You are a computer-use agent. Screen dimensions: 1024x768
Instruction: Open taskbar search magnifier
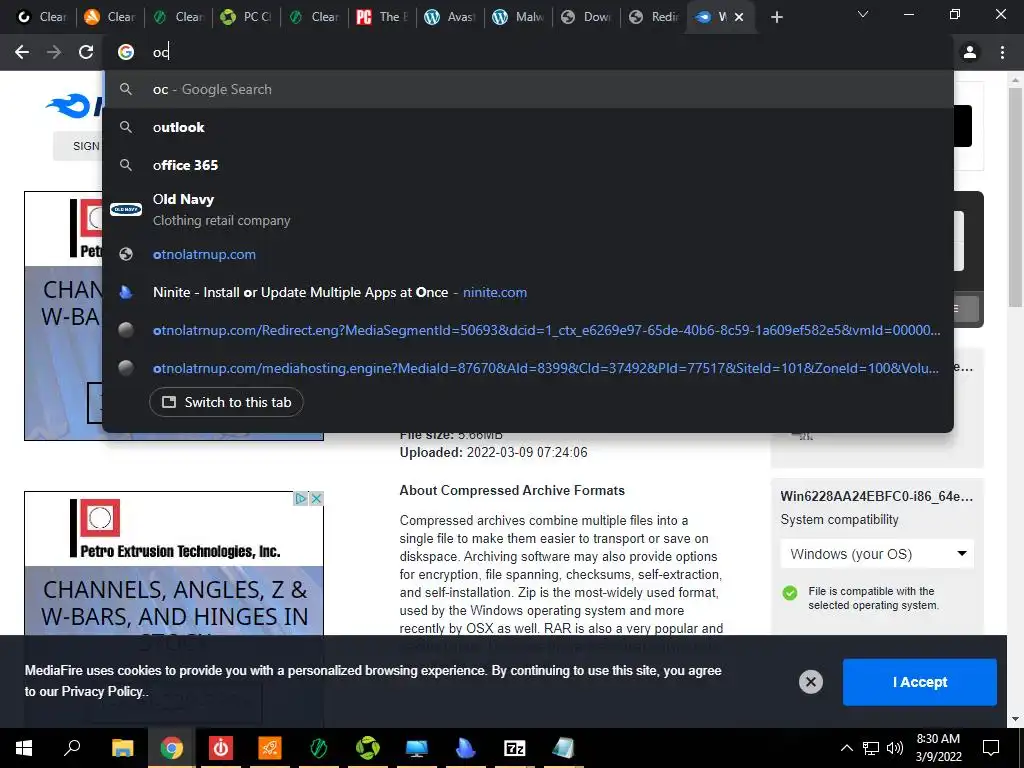pyautogui.click(x=72, y=748)
